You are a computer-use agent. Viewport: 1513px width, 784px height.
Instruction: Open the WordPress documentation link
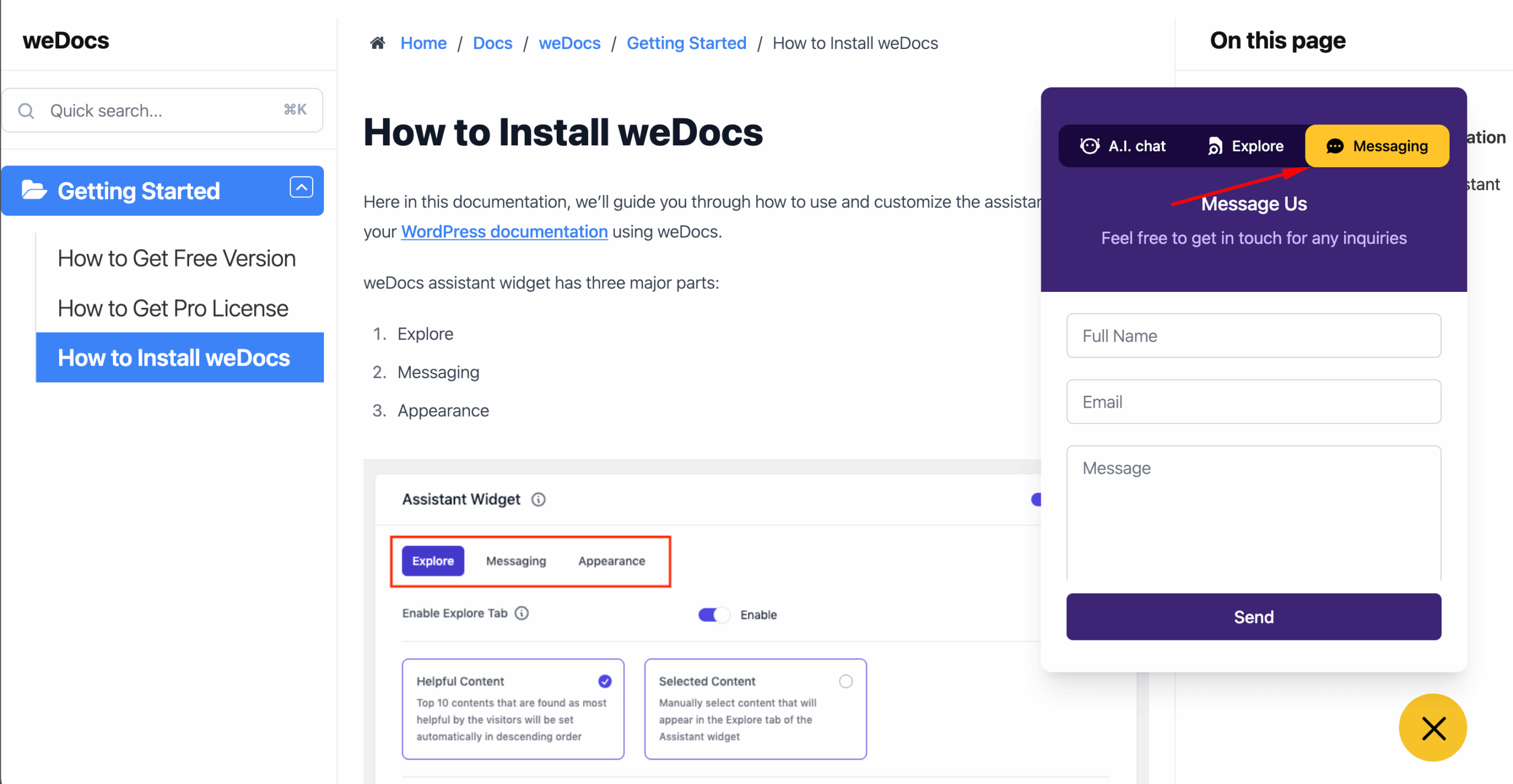504,232
